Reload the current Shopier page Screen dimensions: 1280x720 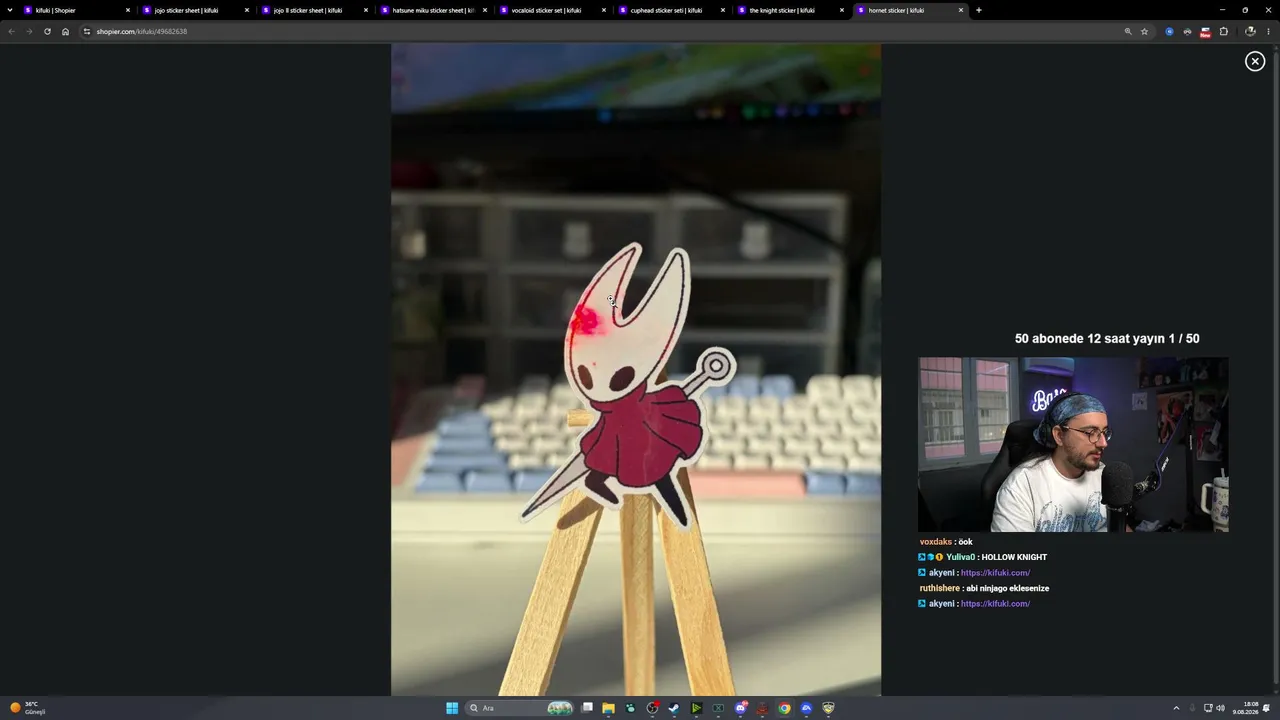click(47, 31)
